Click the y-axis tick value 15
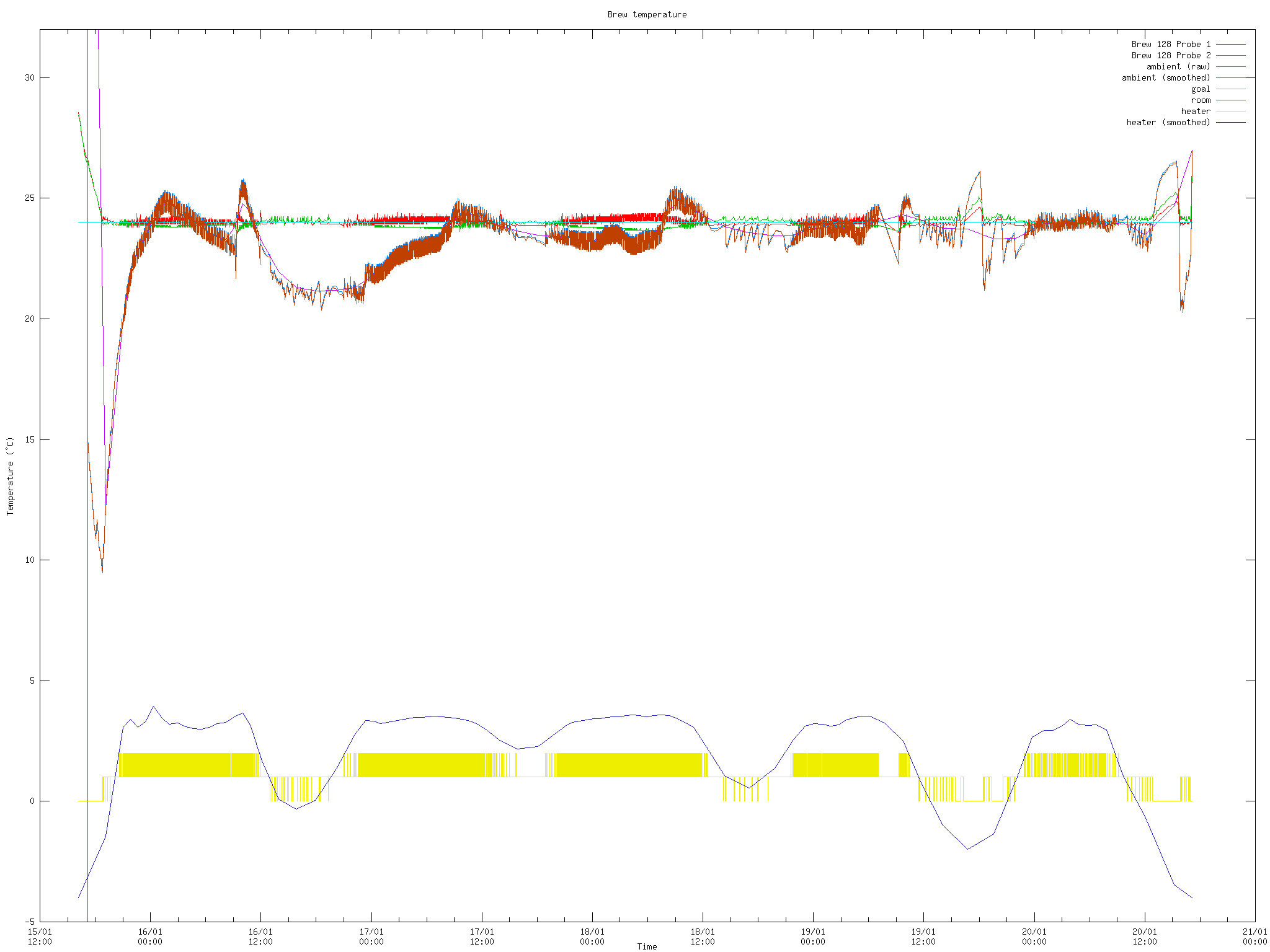The width and height of the screenshot is (1270, 952). coord(30,439)
